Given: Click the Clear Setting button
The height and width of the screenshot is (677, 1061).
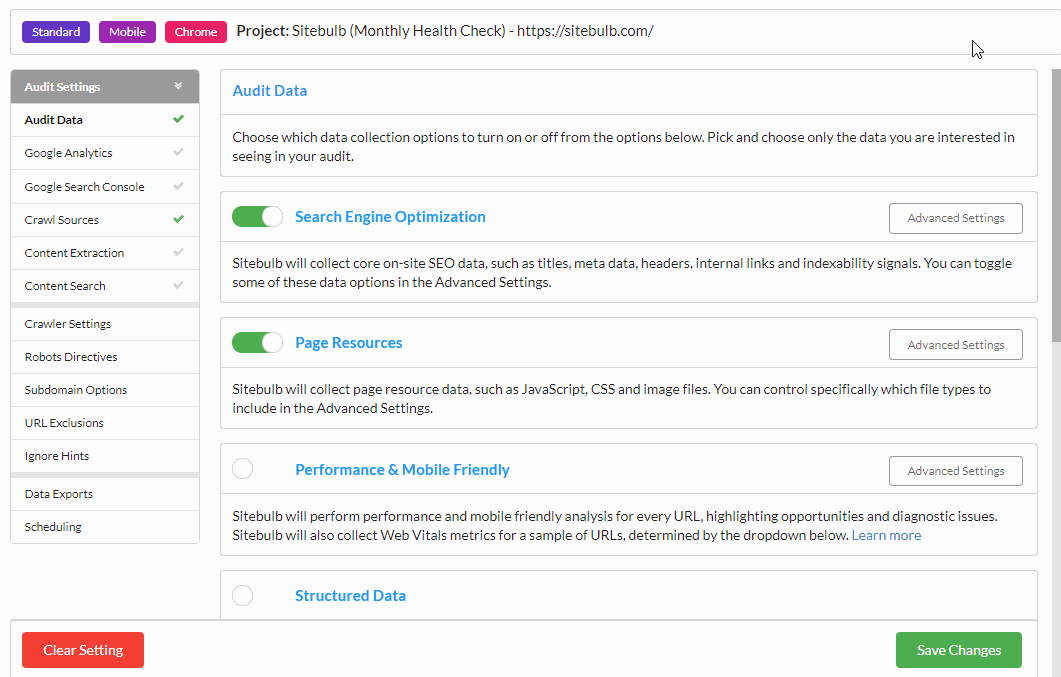Looking at the screenshot, I should pos(83,650).
